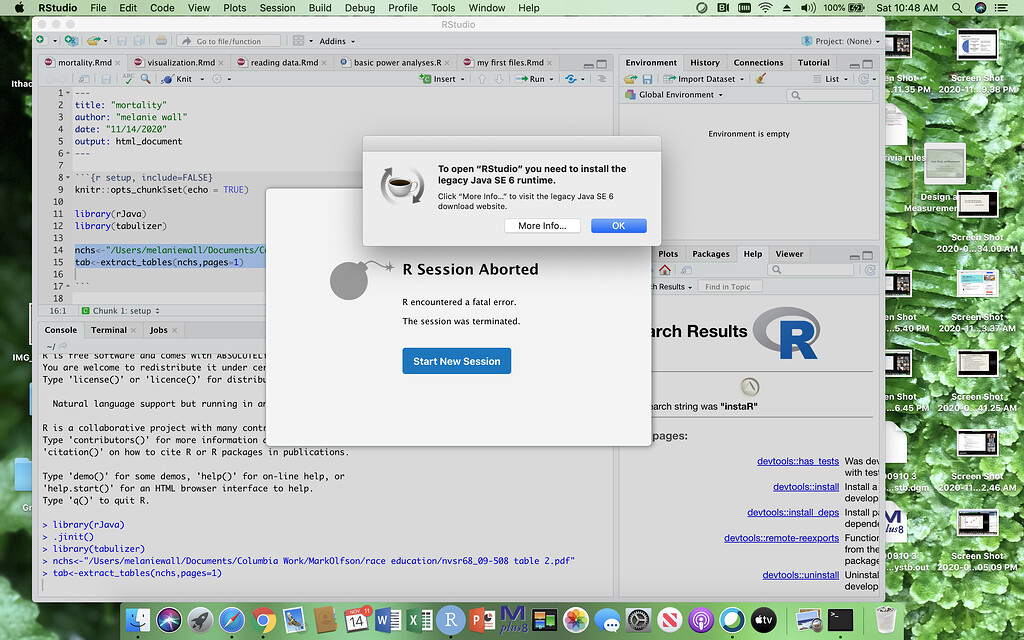Image resolution: width=1024 pixels, height=640 pixels.
Task: Collapse the code chunk fold arrow on line 8
Action: pyautogui.click(x=68, y=178)
